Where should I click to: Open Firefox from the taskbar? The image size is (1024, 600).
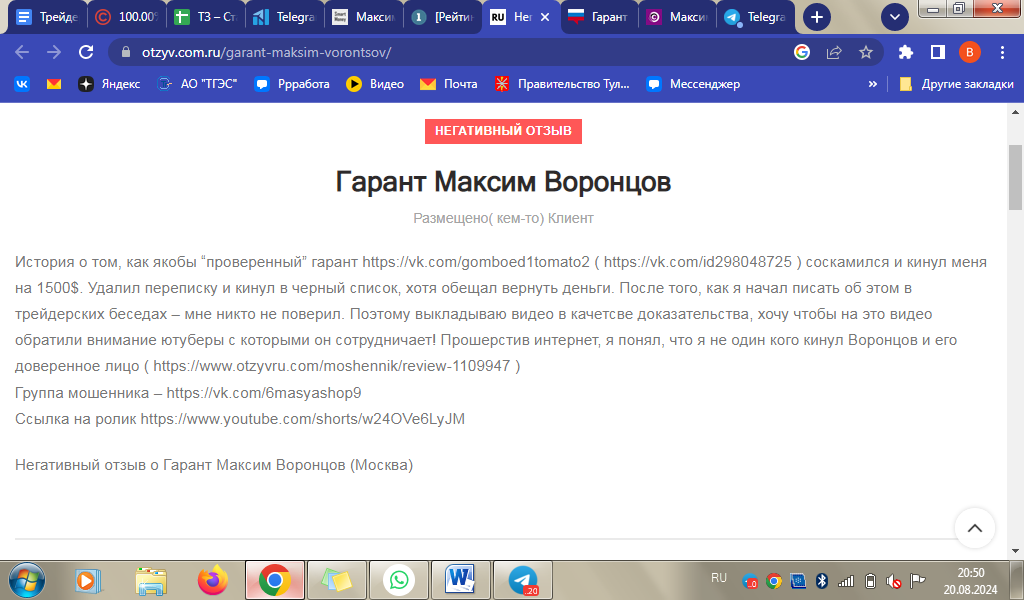click(x=212, y=580)
